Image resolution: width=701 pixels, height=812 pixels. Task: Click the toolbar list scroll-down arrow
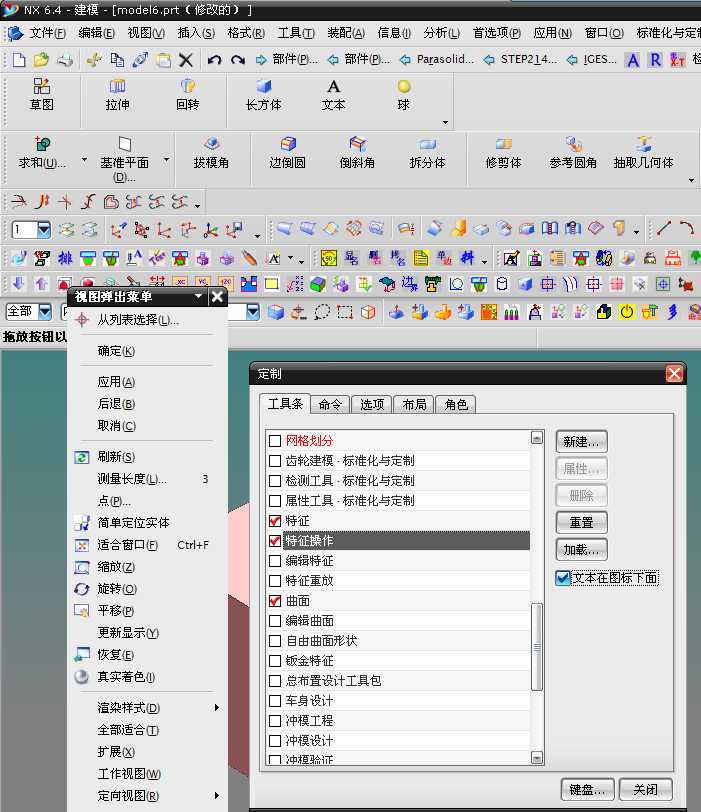(537, 758)
